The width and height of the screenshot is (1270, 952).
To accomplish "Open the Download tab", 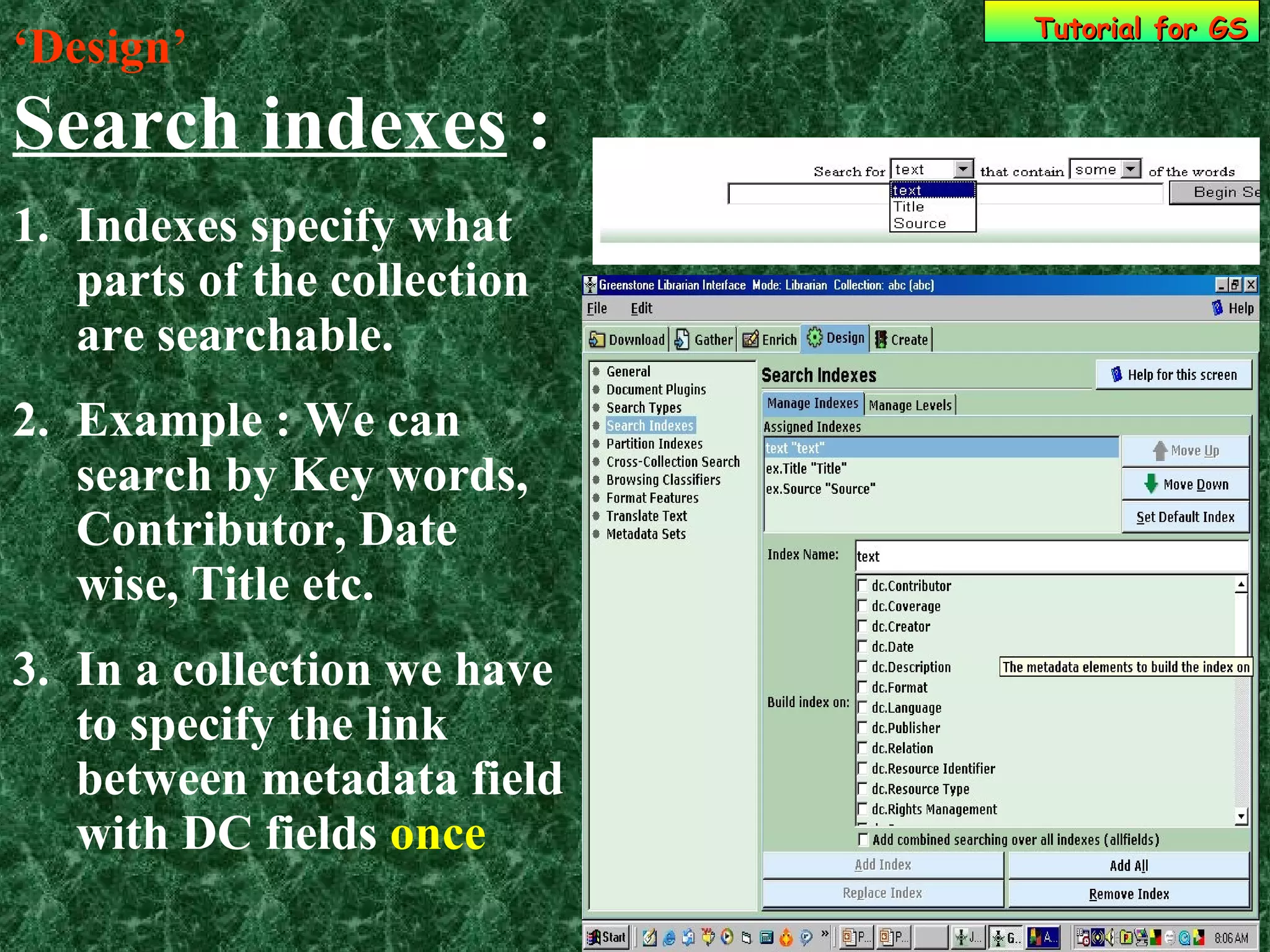I will [x=627, y=340].
